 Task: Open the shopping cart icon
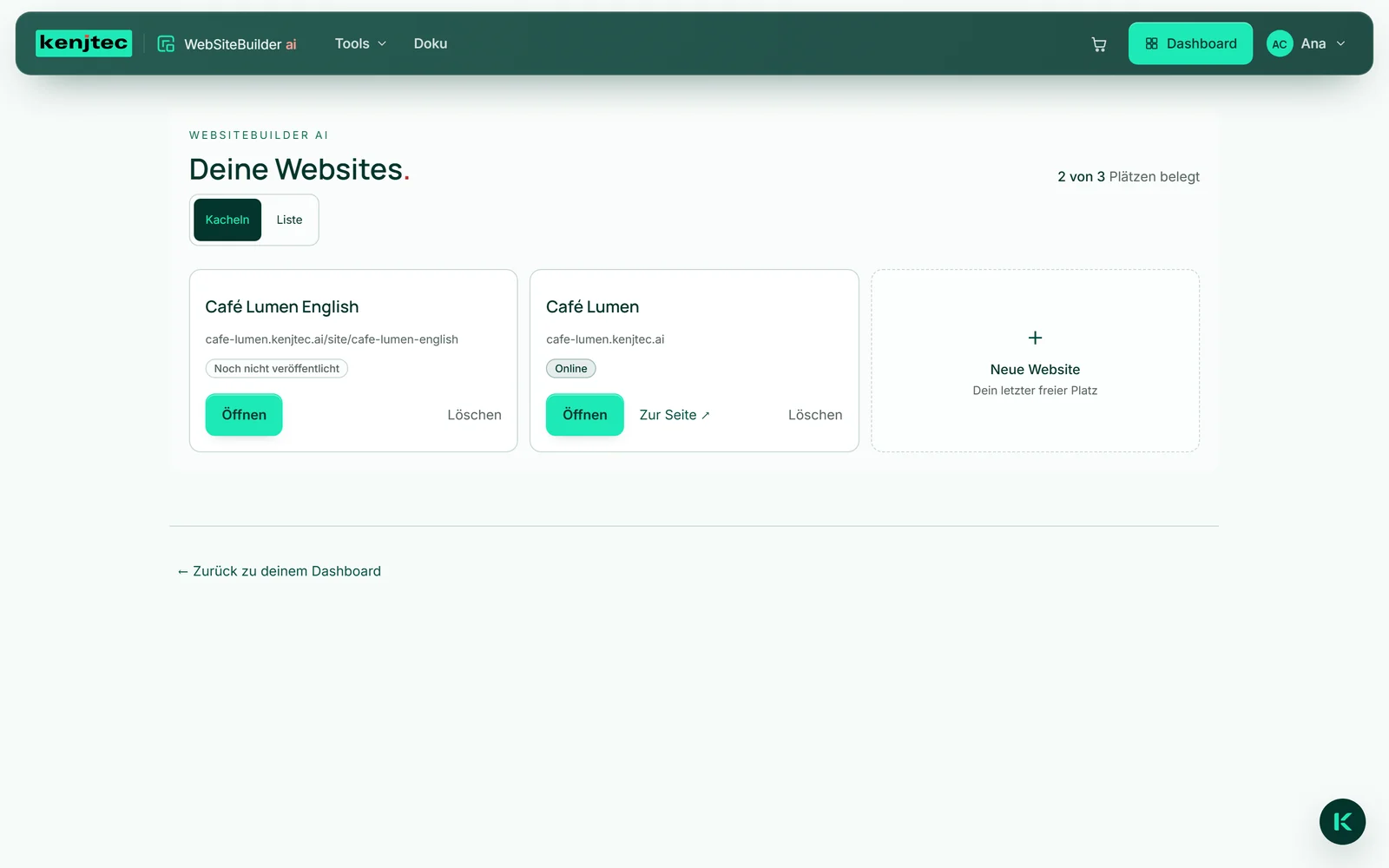click(1098, 44)
